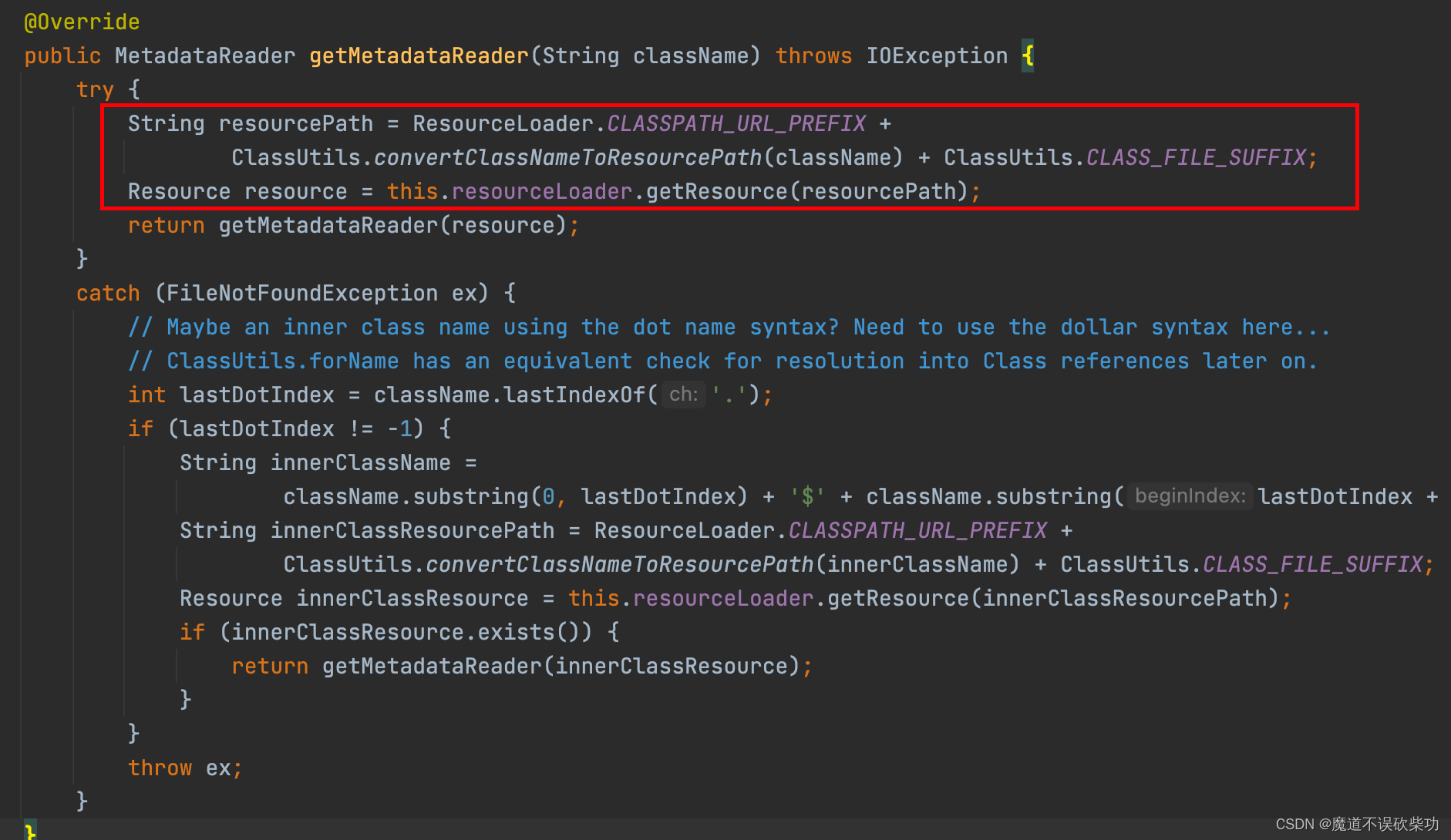Click the 'return getMetadataReader(resource)' statement
The width and height of the screenshot is (1451, 840).
(x=353, y=225)
